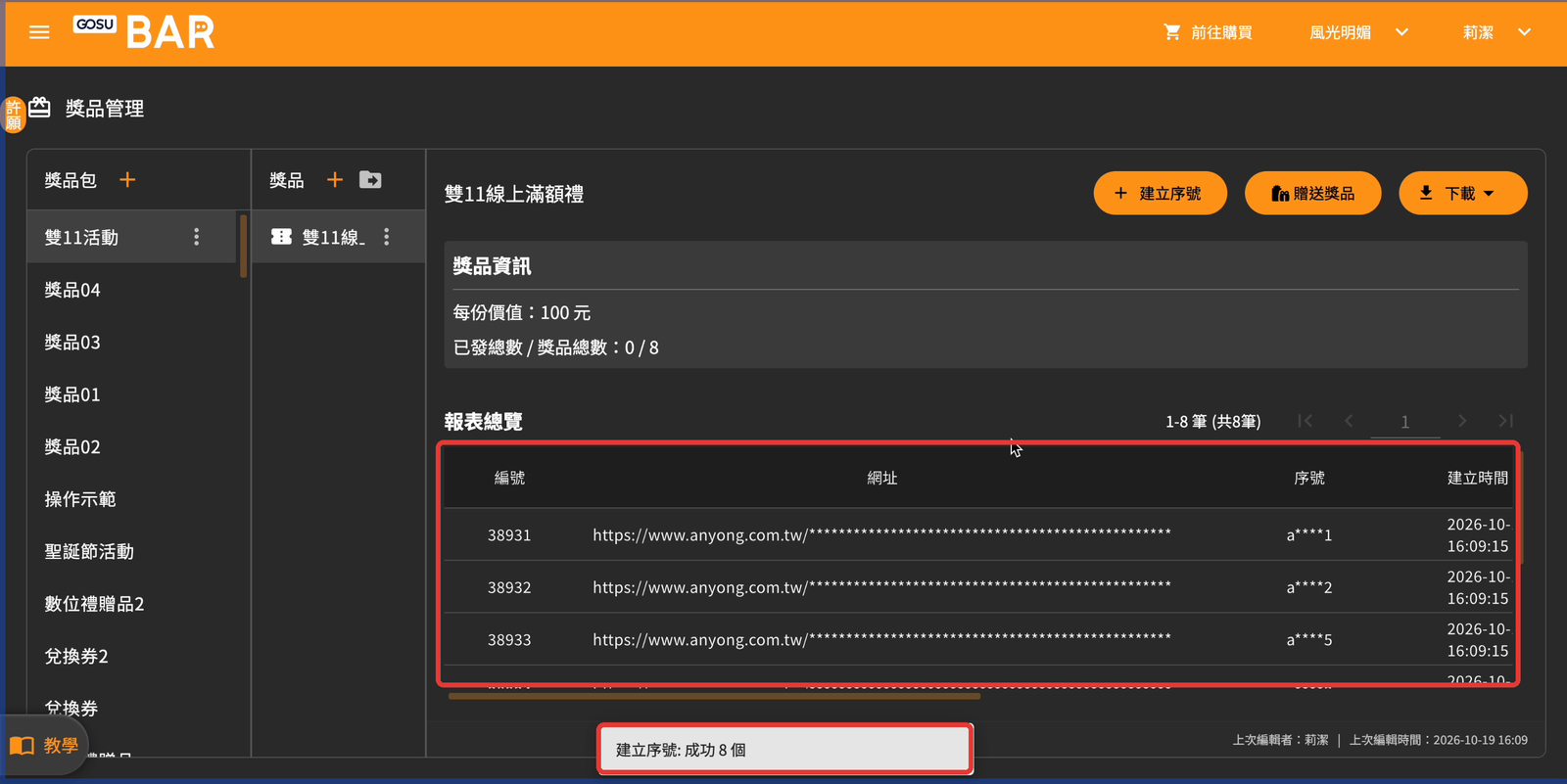Go to the previous results page

coord(1349,421)
